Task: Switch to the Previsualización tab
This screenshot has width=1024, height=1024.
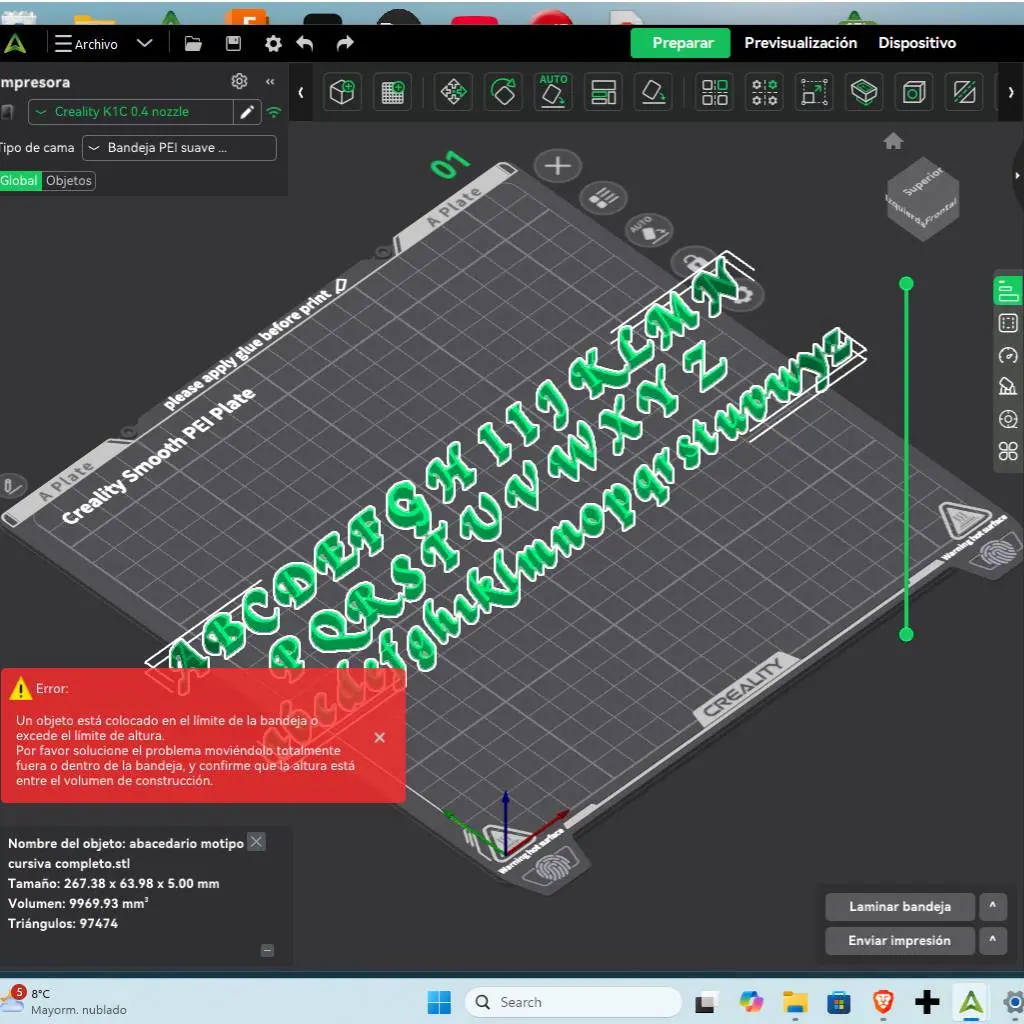Action: pos(801,43)
